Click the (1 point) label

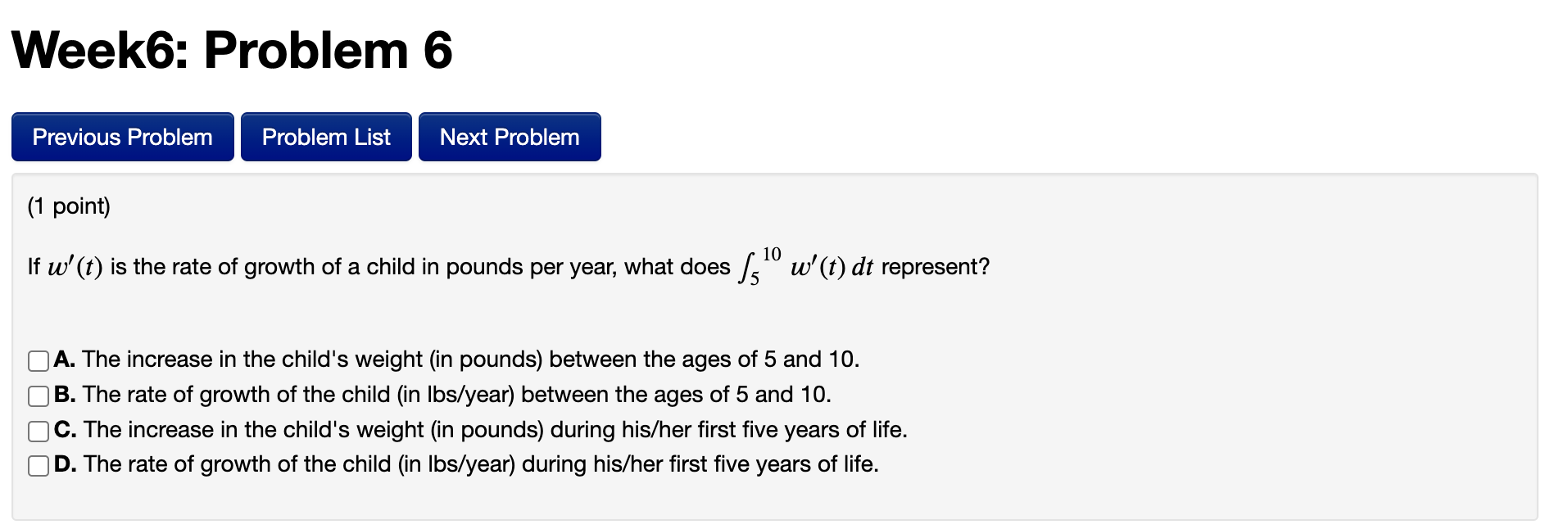68,206
